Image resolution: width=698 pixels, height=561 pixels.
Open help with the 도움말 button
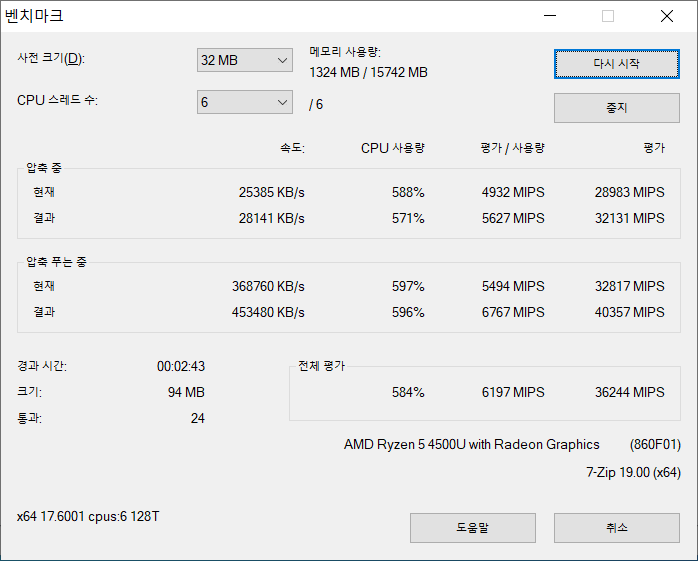point(472,528)
